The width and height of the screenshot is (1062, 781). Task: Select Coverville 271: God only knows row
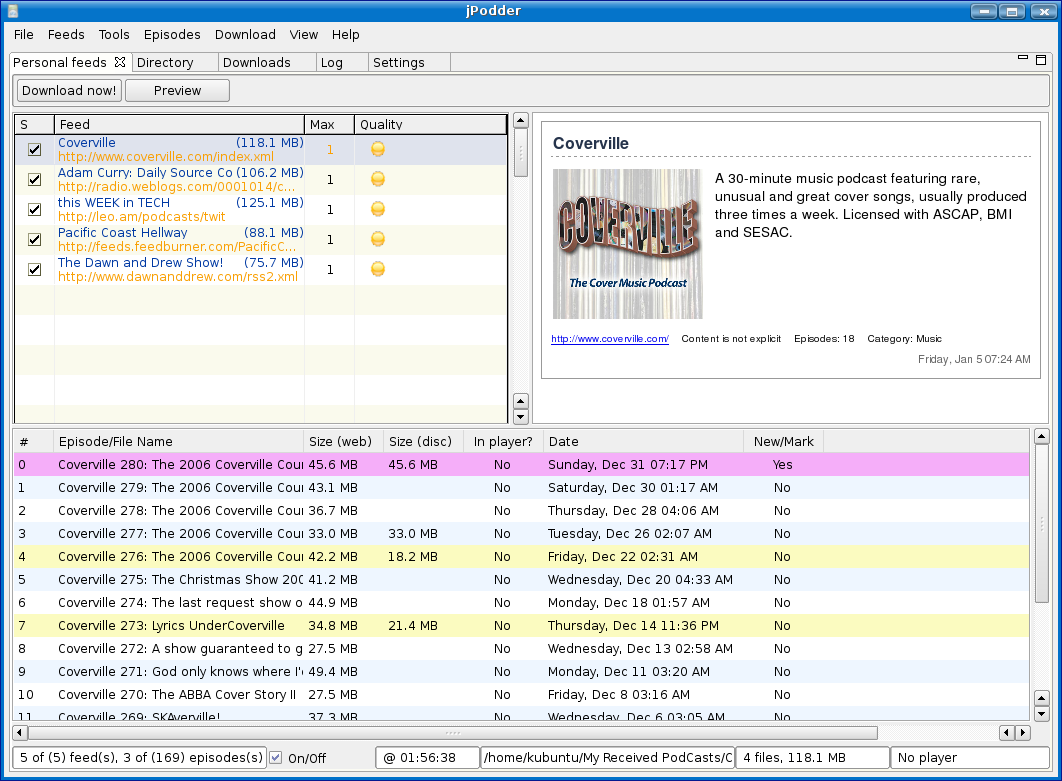pos(522,672)
